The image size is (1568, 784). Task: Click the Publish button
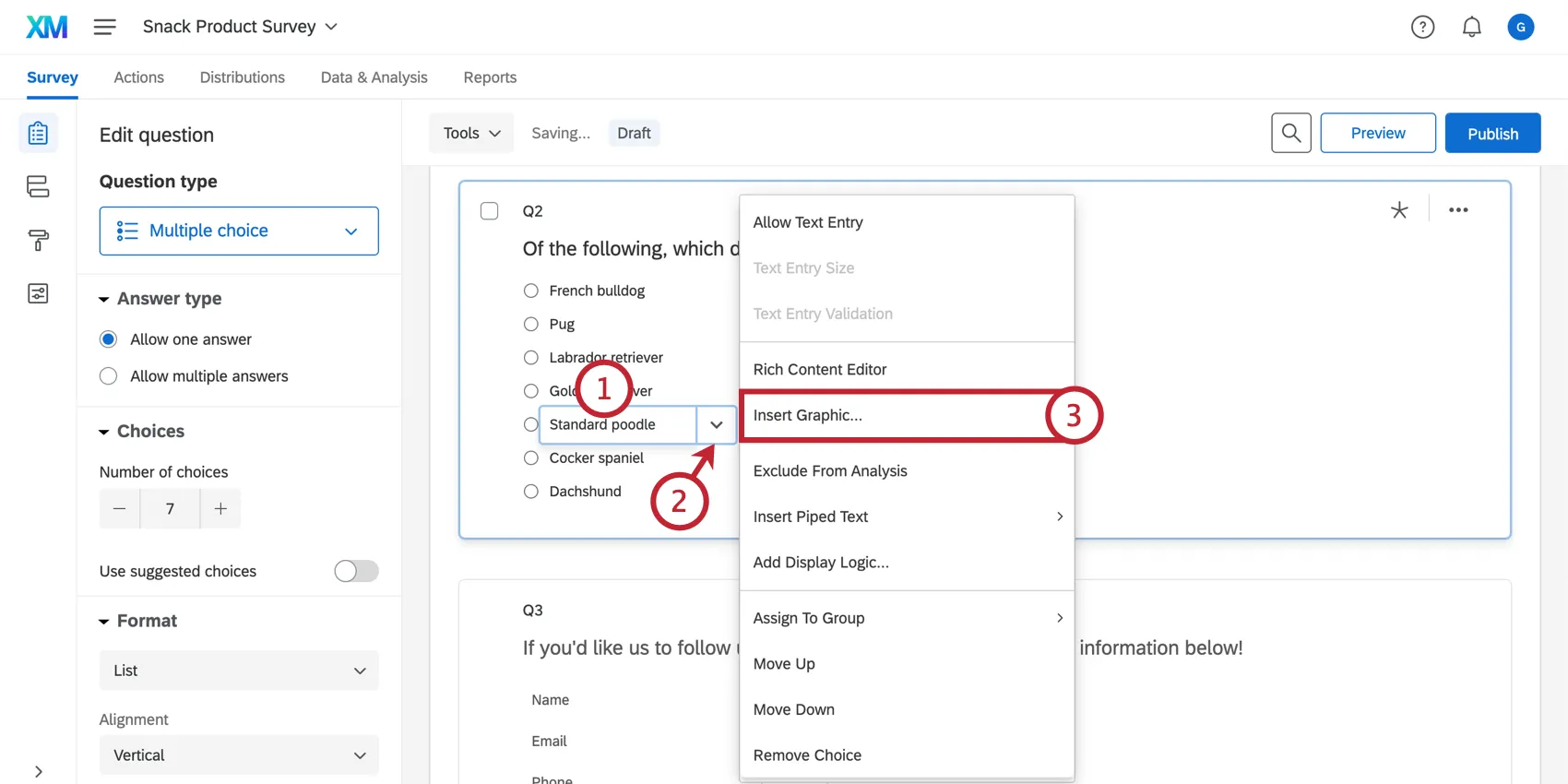1491,133
